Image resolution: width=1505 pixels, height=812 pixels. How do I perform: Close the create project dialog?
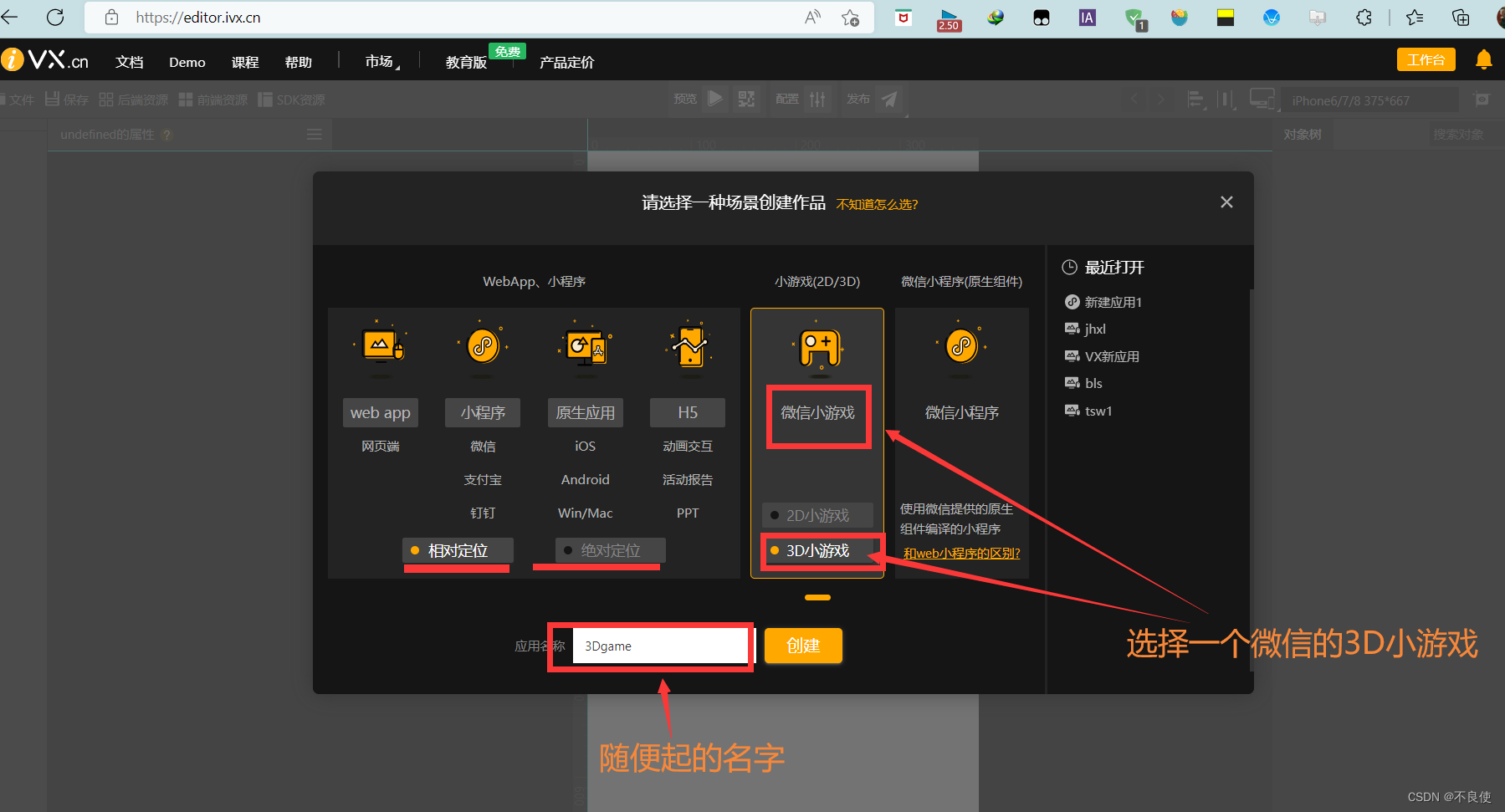1226,202
